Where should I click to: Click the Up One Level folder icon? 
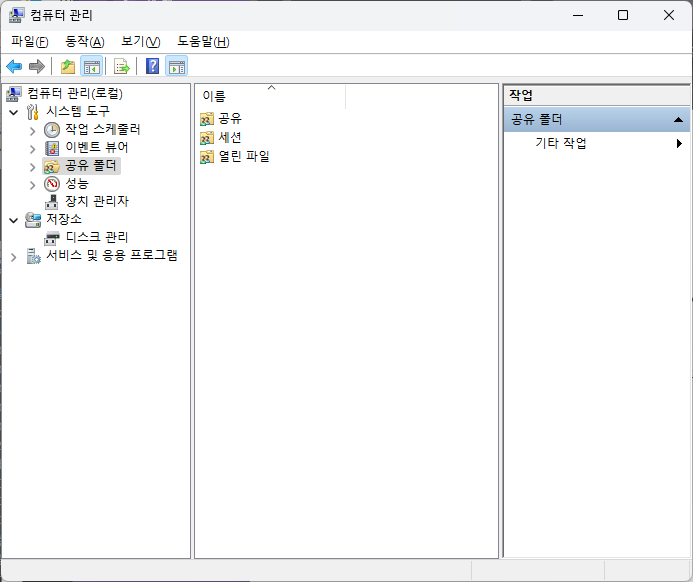(68, 67)
